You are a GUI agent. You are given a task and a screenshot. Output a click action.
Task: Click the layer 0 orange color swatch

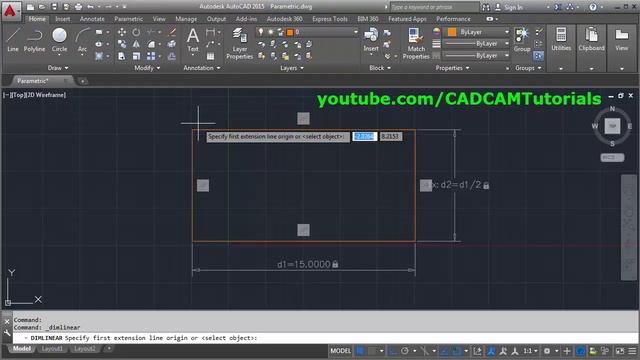pos(290,32)
